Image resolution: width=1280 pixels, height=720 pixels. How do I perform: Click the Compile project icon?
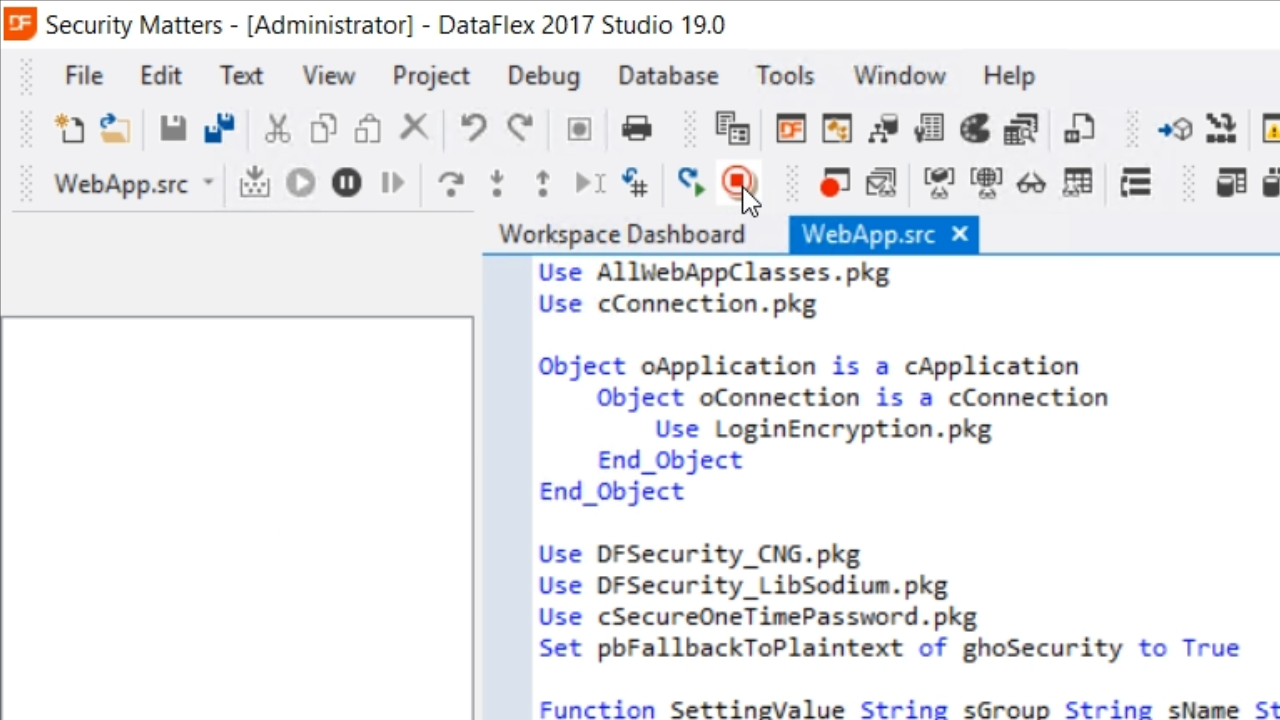(254, 183)
